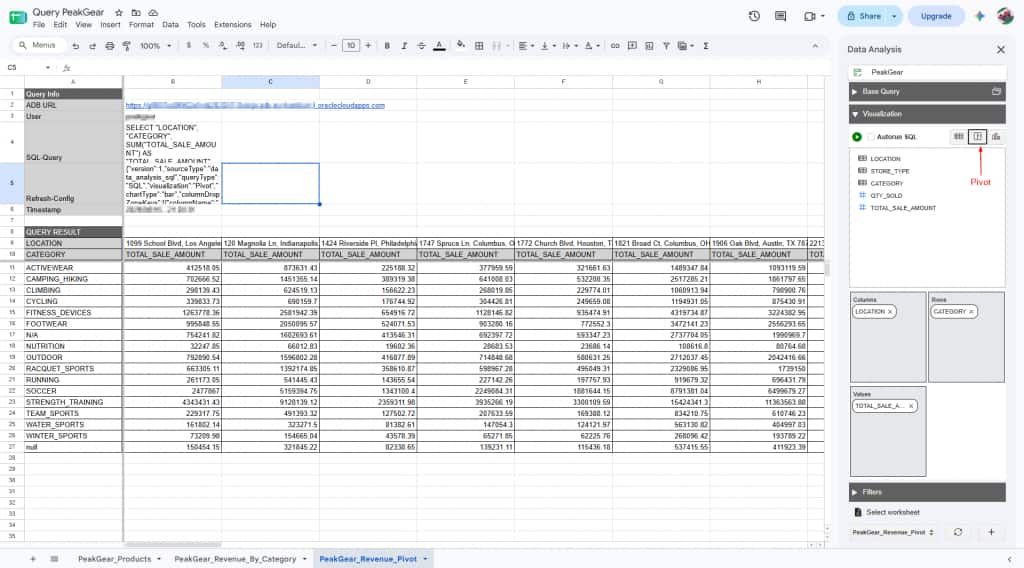Insert link using toolbar icon
Image resolution: width=1024 pixels, height=568 pixels.
(615, 46)
